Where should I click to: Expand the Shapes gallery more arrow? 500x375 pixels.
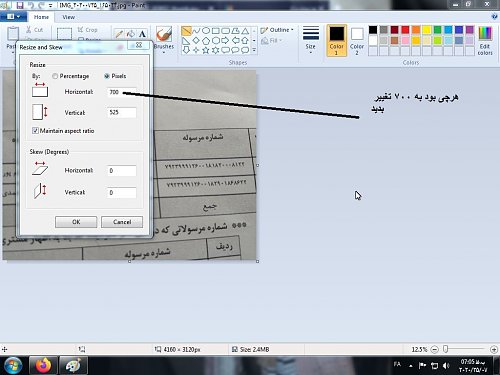[x=254, y=50]
